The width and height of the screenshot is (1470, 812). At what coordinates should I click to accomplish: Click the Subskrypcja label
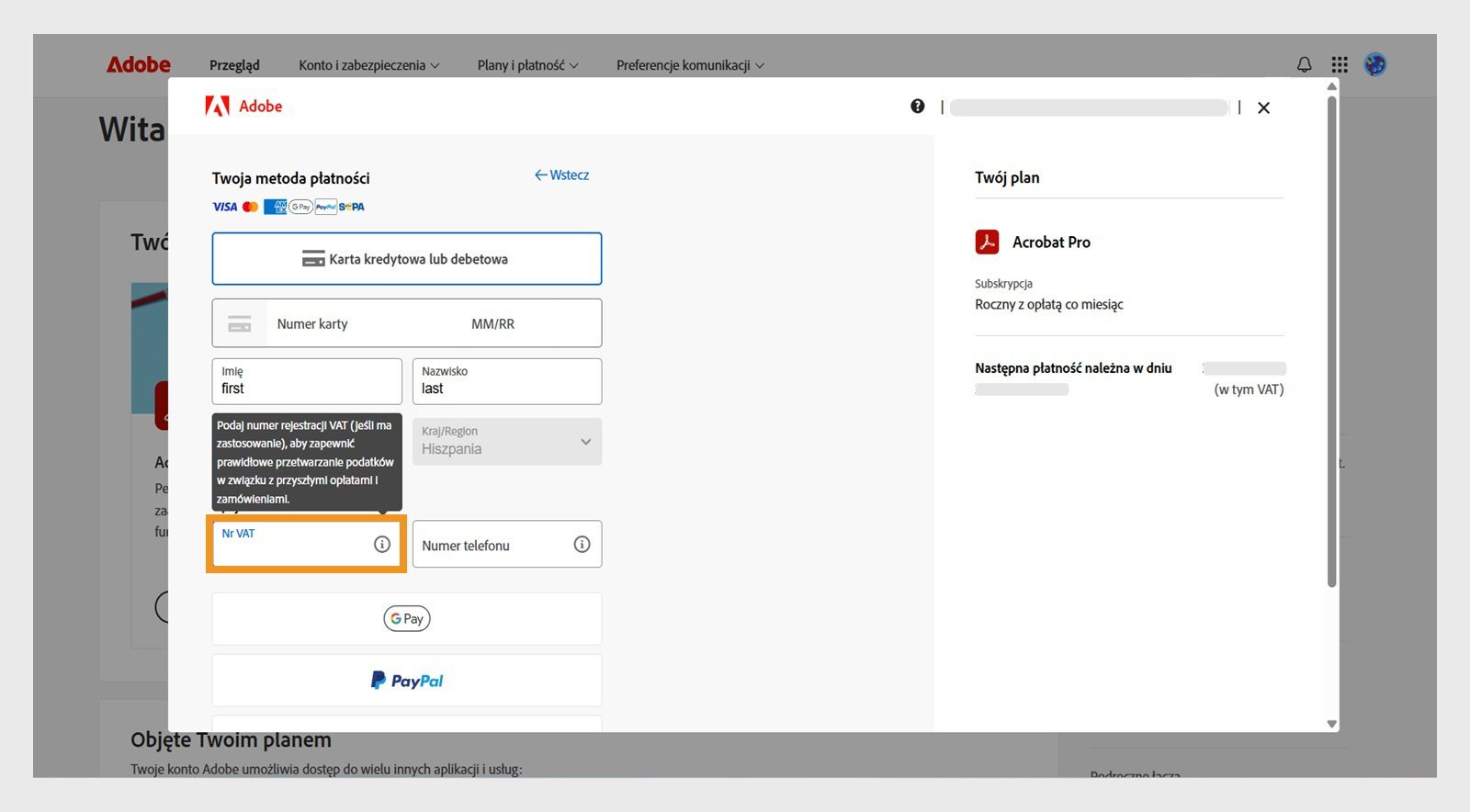tap(1003, 284)
